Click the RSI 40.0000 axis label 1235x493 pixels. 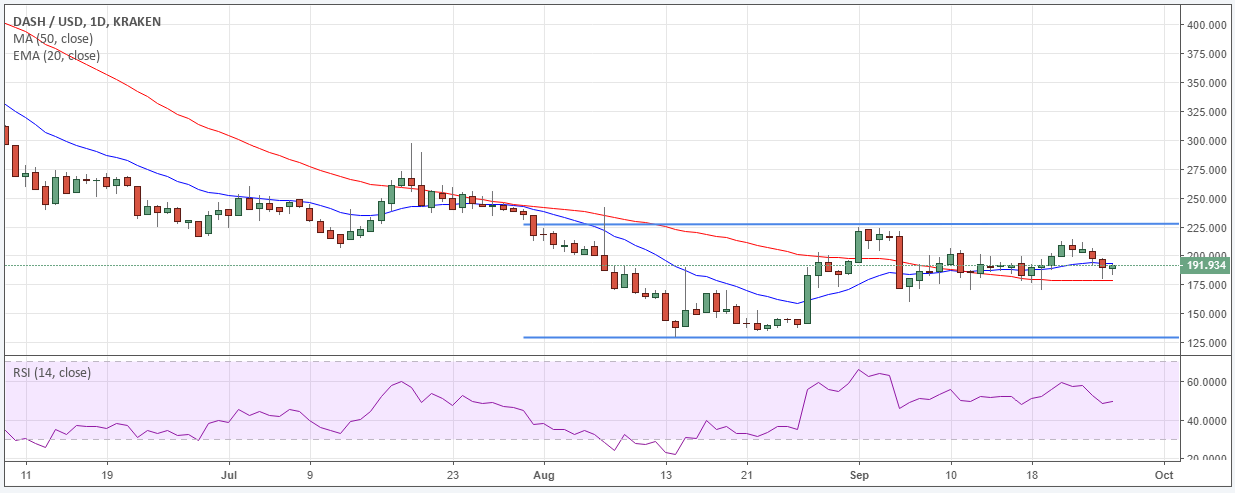point(1205,421)
